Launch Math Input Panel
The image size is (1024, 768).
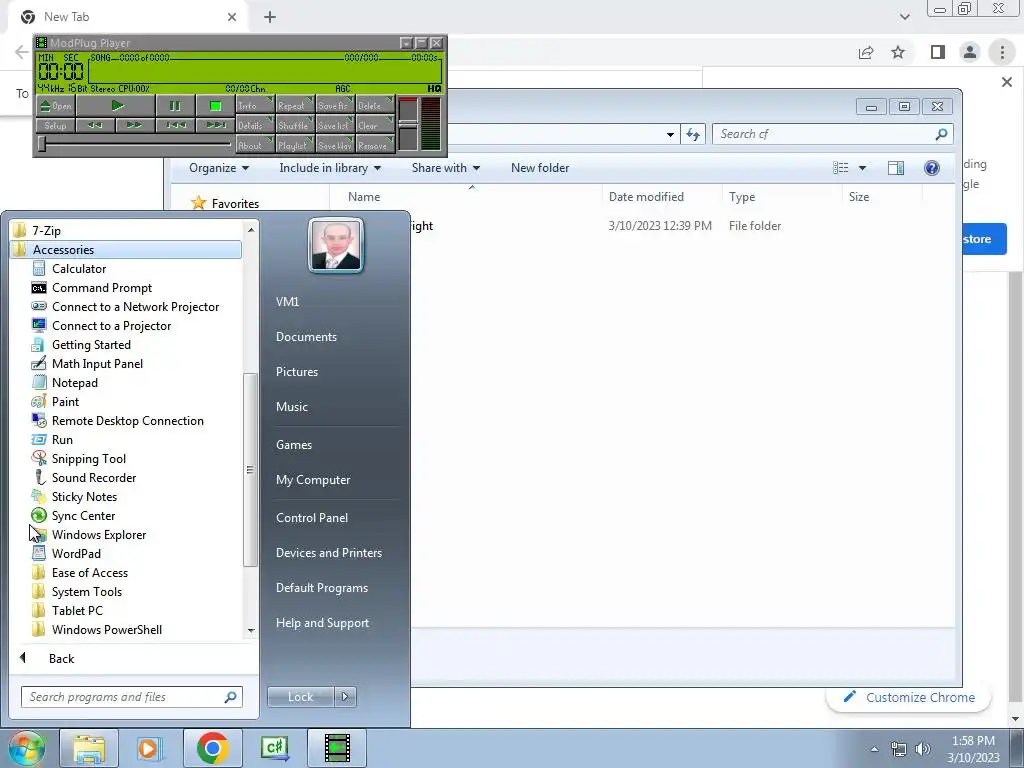[97, 363]
